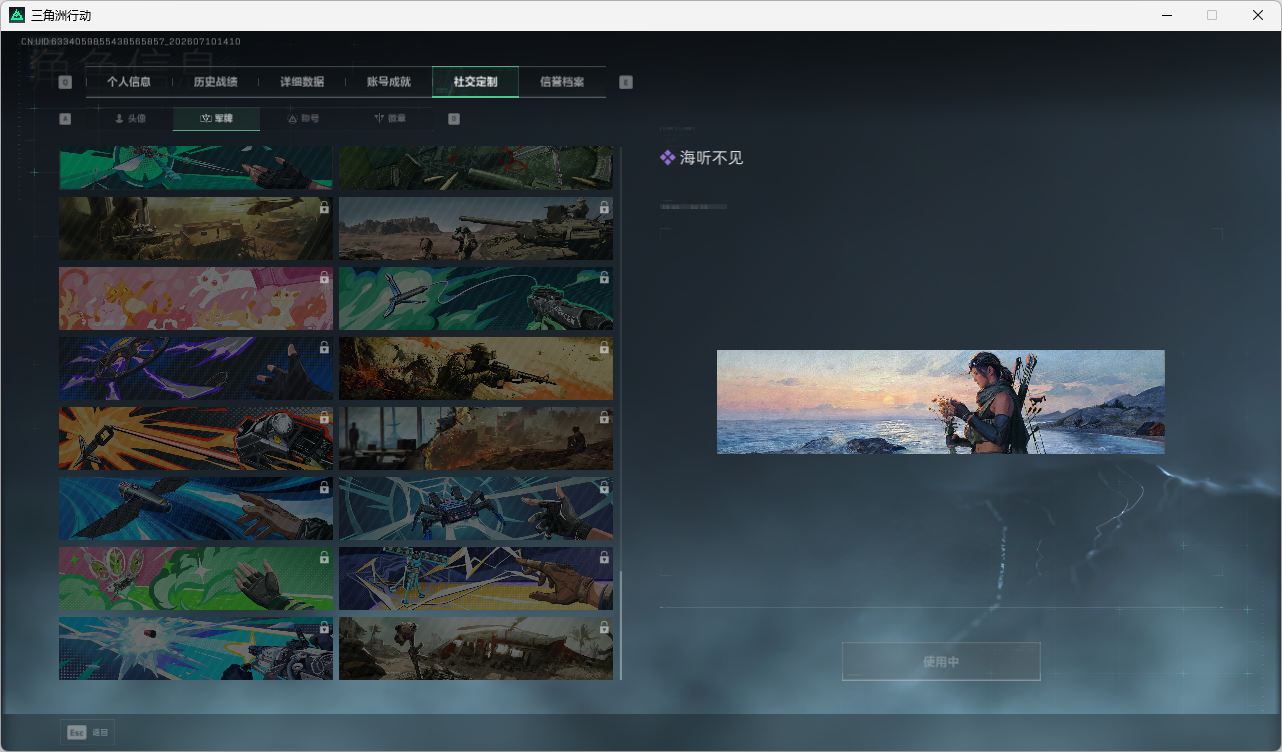Select the orange comic burst banner

point(196,438)
